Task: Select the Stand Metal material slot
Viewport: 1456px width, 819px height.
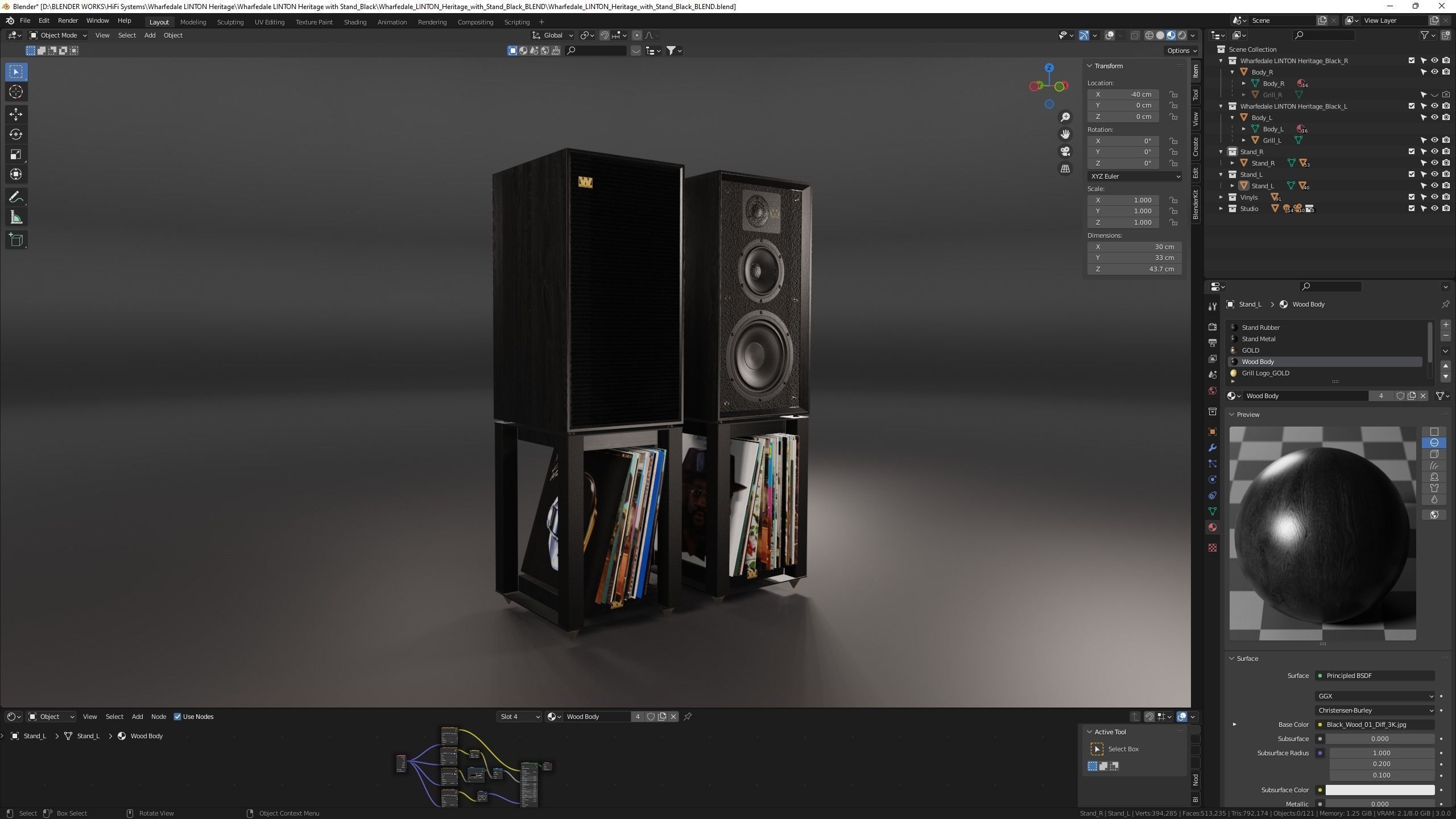Action: pyautogui.click(x=1258, y=339)
